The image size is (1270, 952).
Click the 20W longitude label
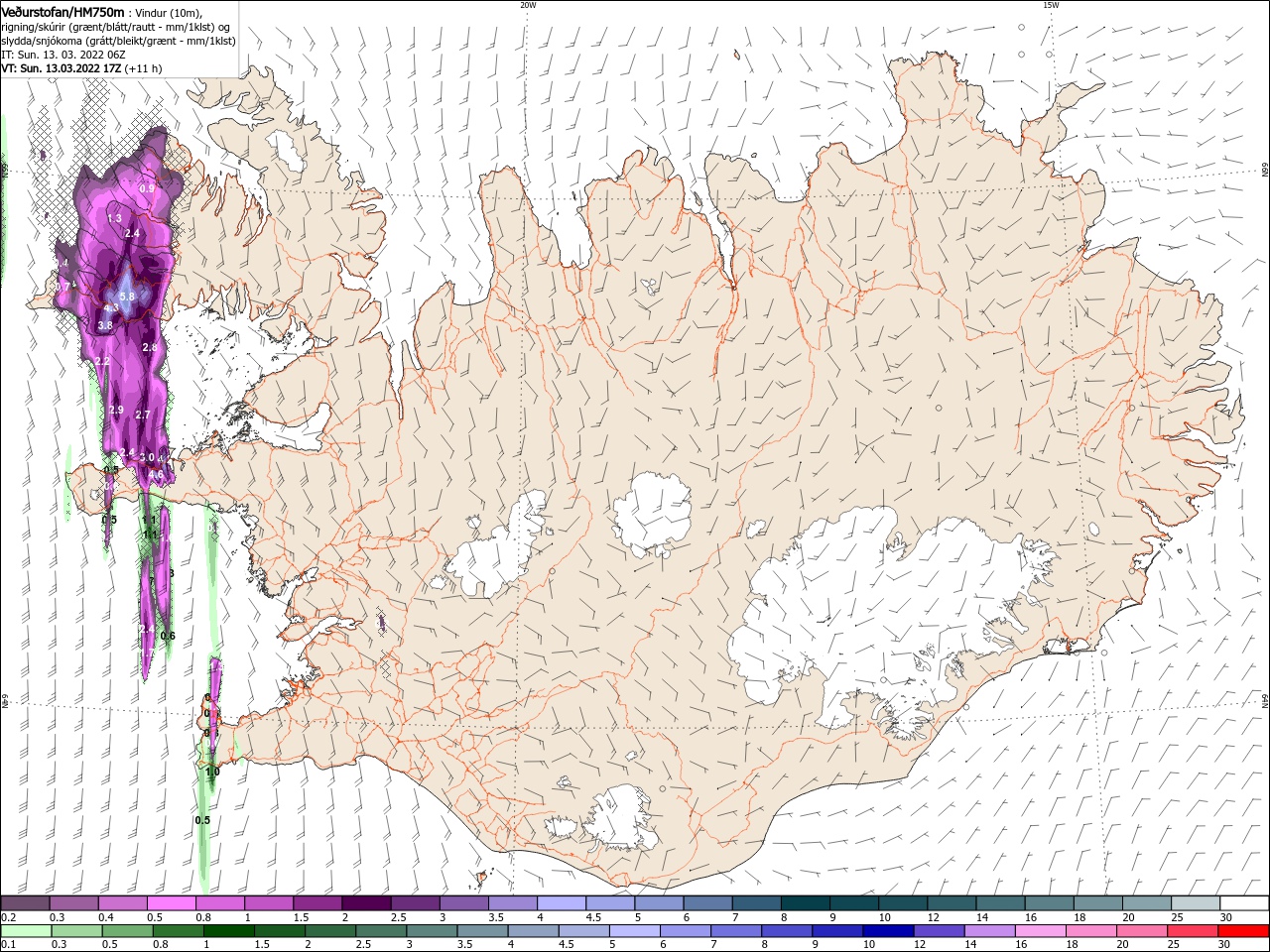point(528,5)
